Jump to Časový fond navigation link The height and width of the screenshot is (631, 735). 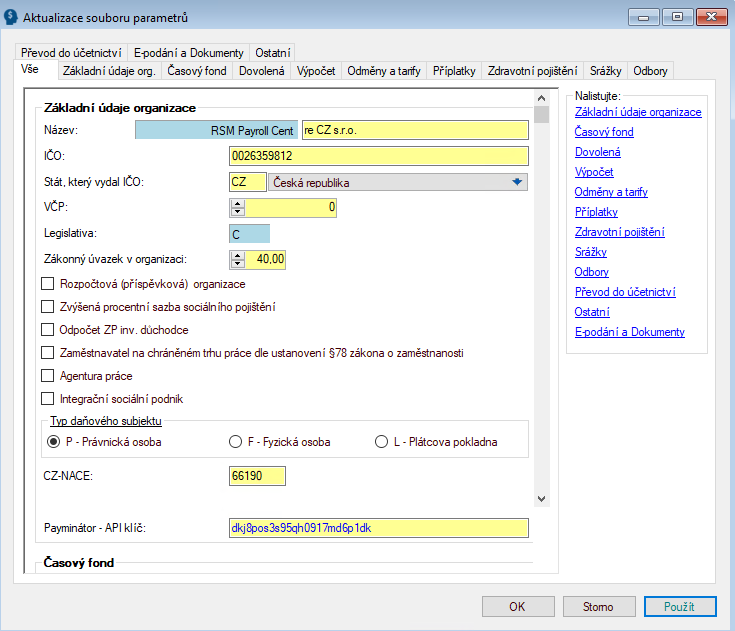(604, 132)
